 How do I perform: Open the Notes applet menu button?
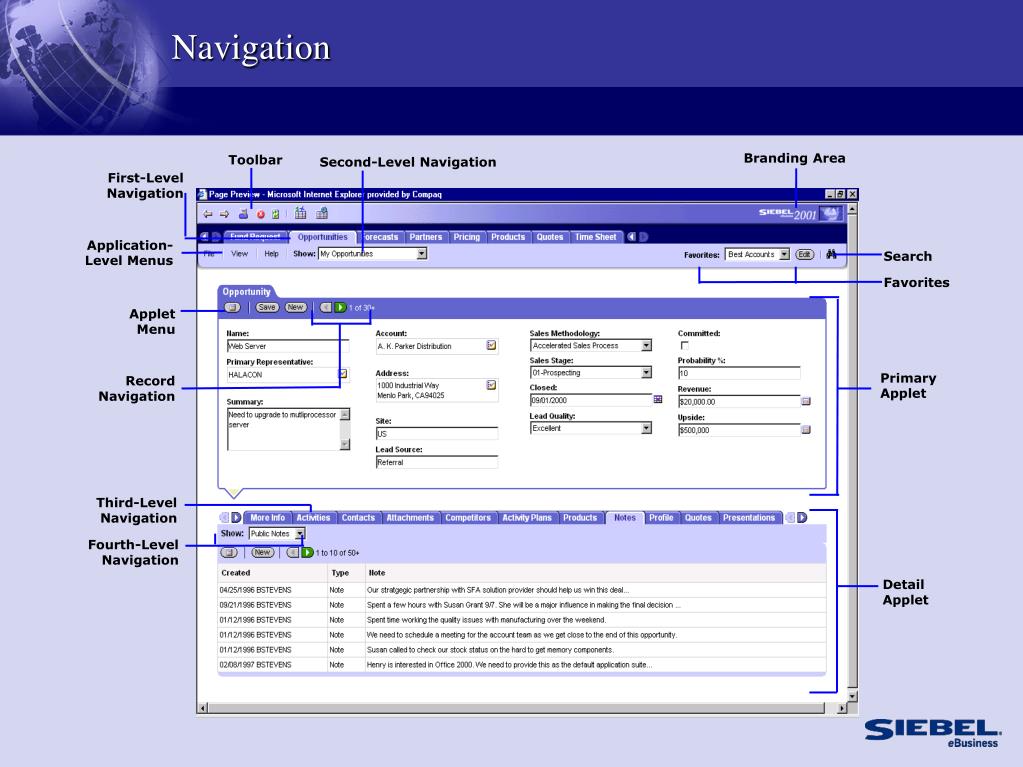point(229,552)
